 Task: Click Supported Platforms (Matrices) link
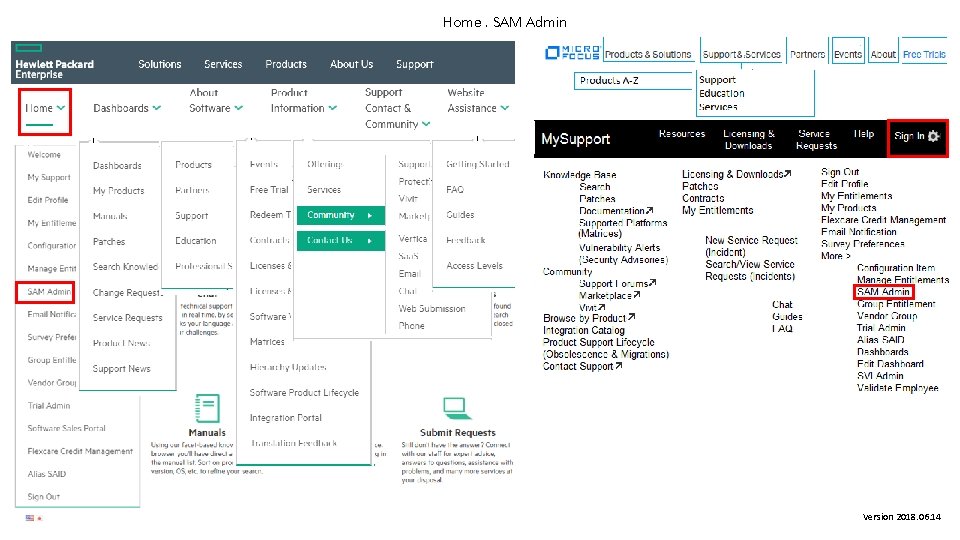(x=623, y=228)
